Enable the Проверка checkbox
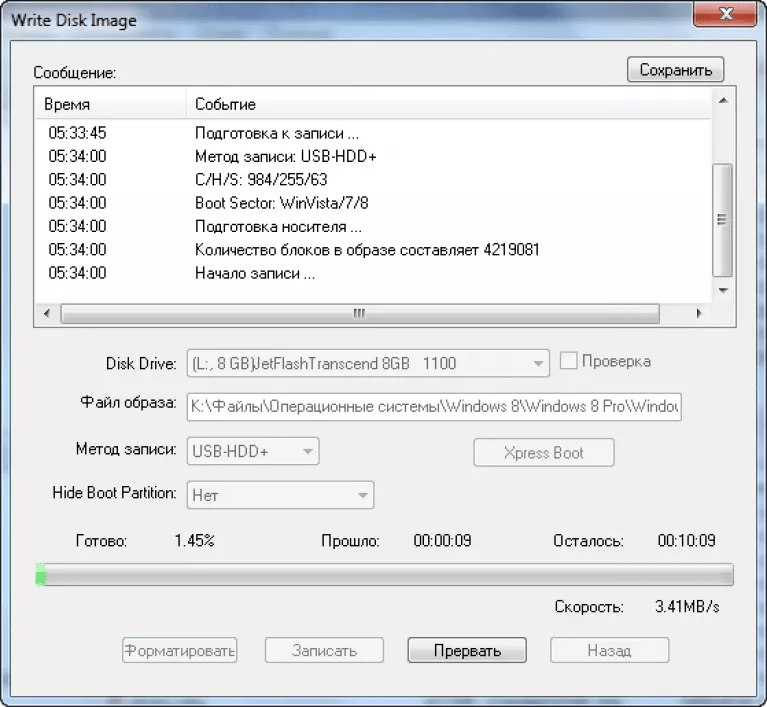Image resolution: width=767 pixels, height=707 pixels. tap(568, 361)
